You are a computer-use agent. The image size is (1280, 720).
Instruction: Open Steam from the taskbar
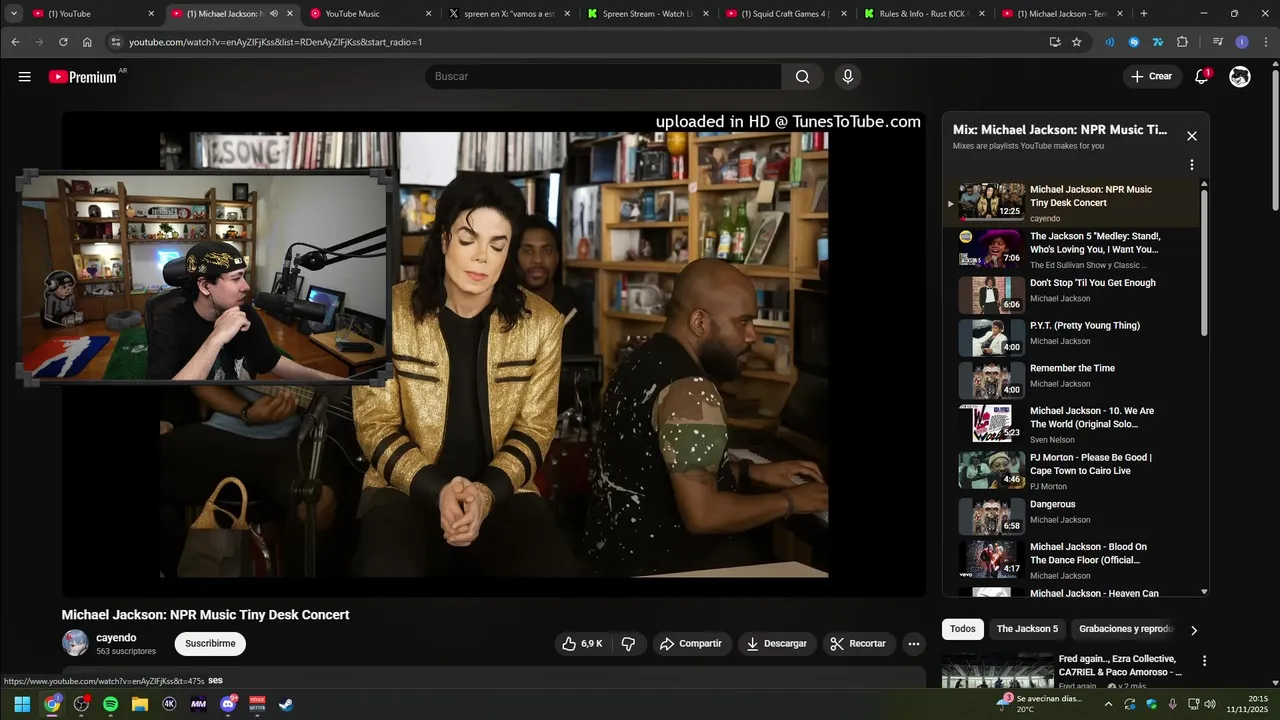286,704
